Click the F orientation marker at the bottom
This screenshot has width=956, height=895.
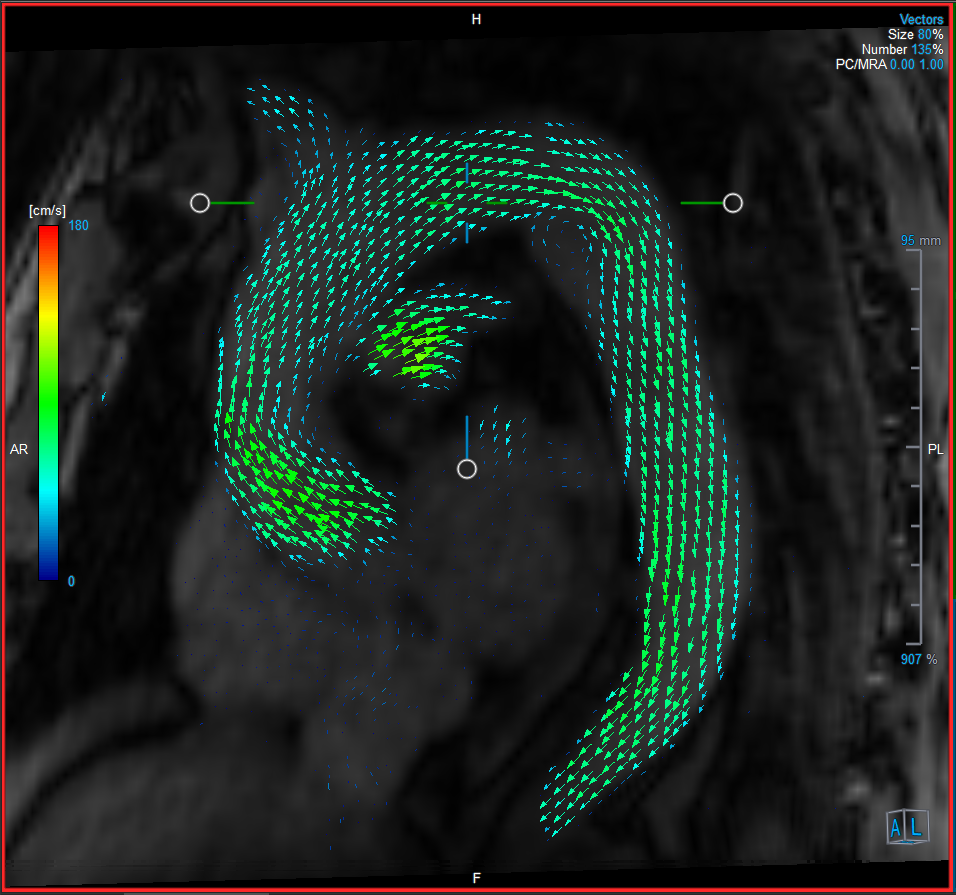pyautogui.click(x=477, y=878)
